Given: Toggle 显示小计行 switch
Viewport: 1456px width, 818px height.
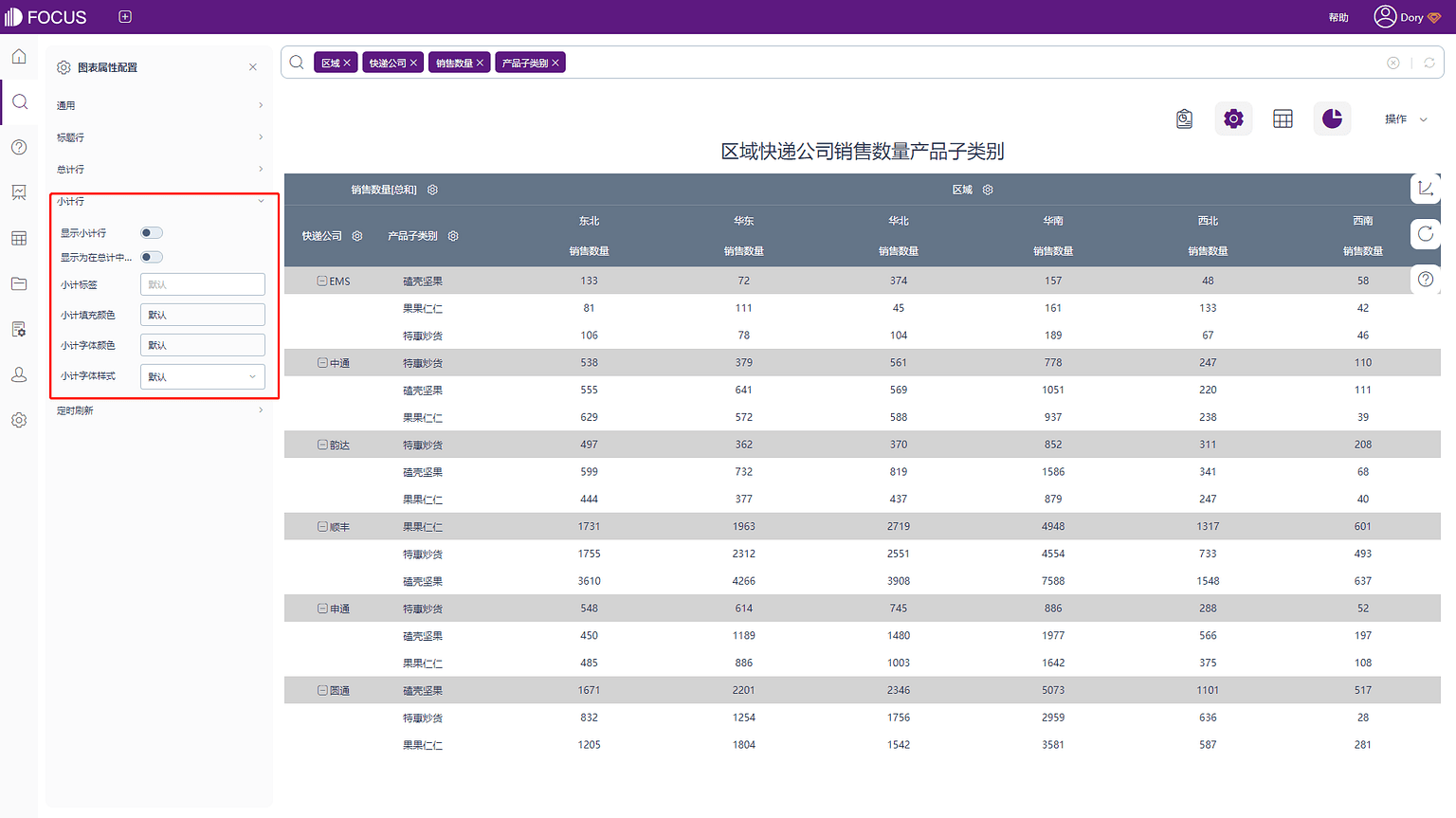Looking at the screenshot, I should 152,233.
